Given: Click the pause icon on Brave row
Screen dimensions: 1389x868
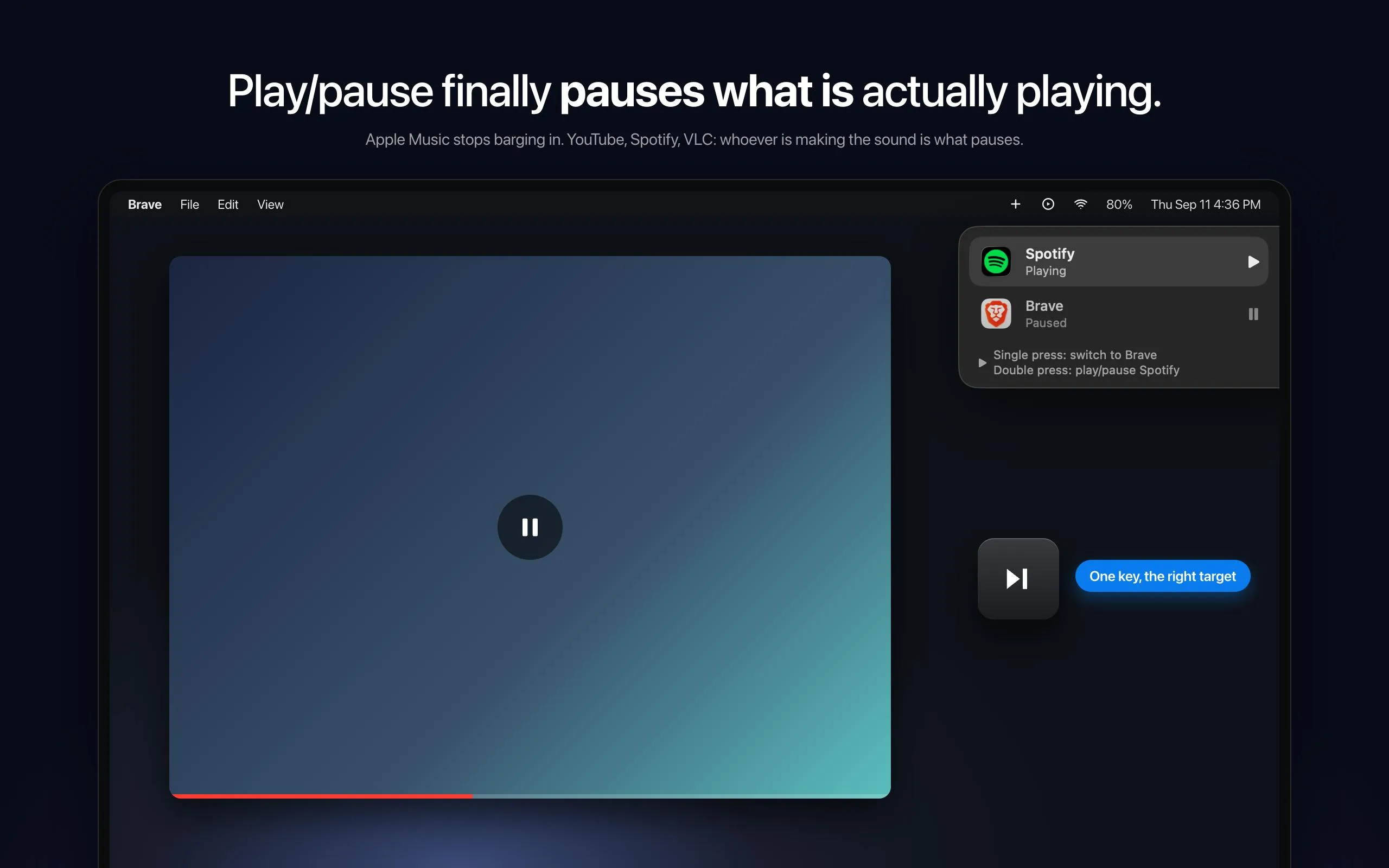Looking at the screenshot, I should click(1253, 314).
